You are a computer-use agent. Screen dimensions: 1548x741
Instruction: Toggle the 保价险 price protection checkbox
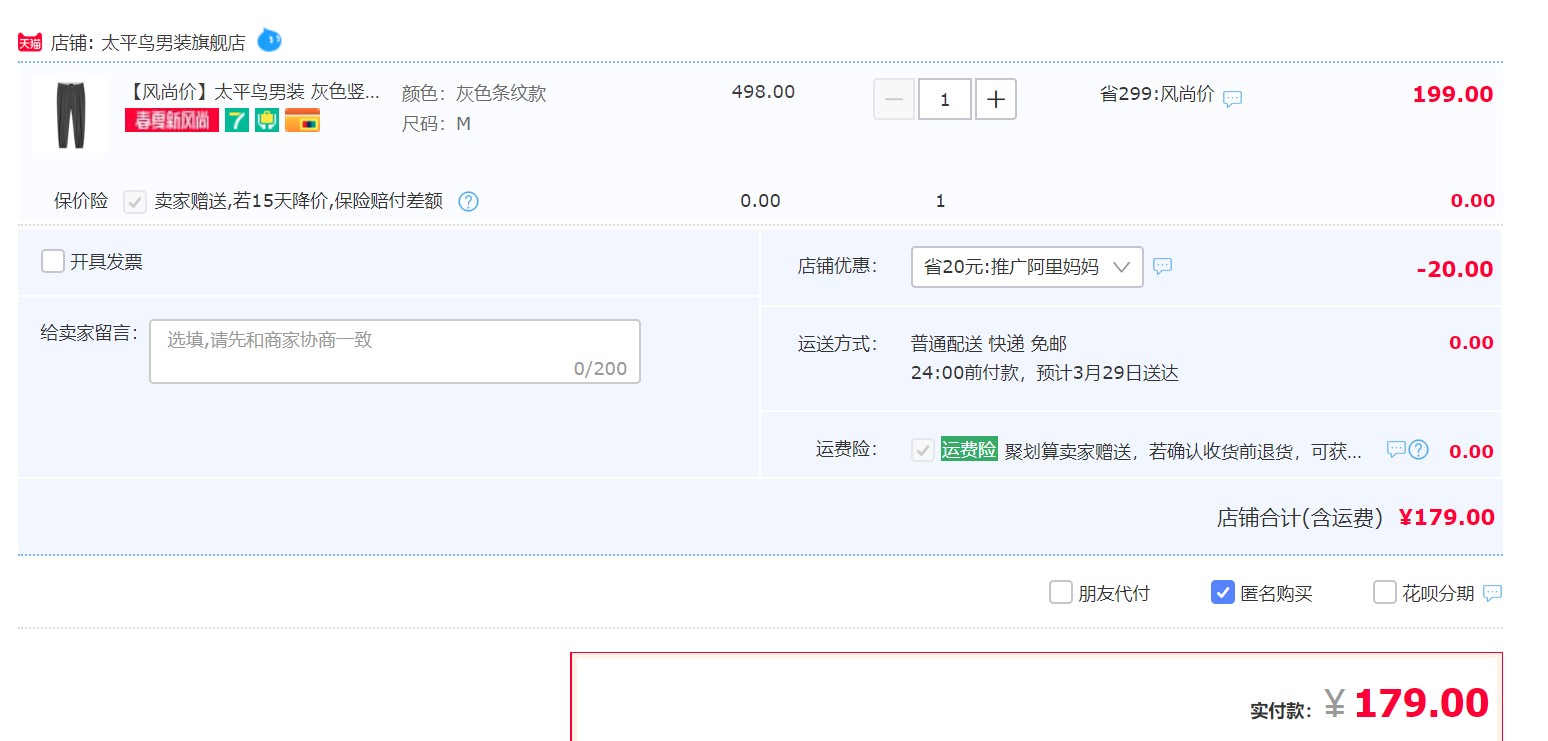(x=135, y=202)
